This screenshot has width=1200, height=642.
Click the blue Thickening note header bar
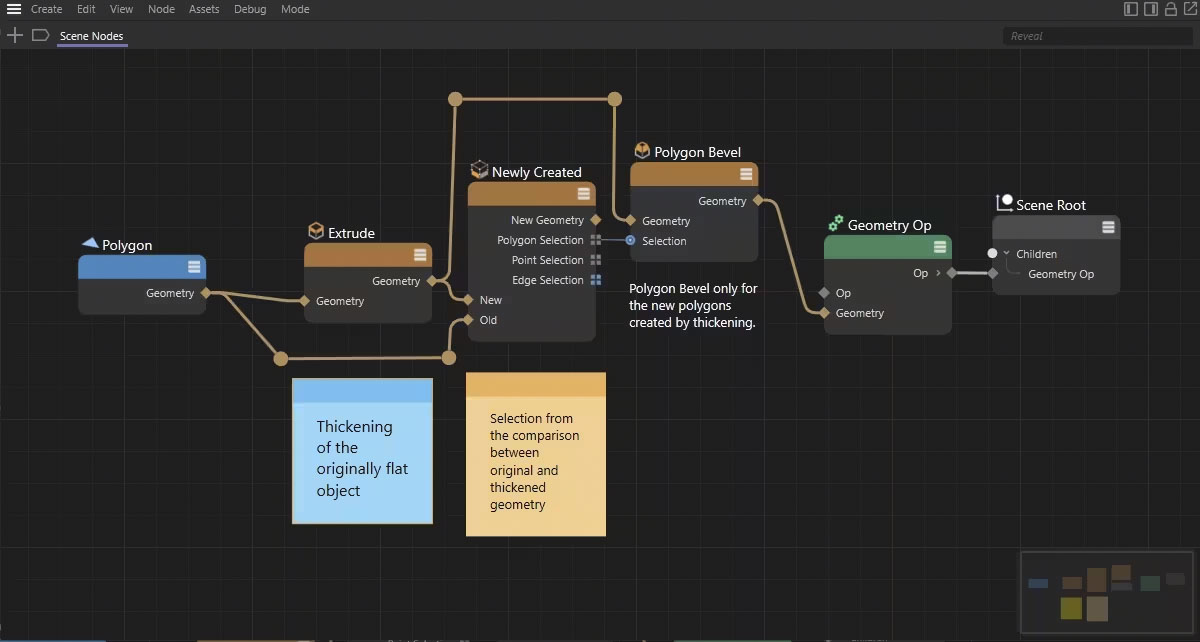(x=362, y=390)
